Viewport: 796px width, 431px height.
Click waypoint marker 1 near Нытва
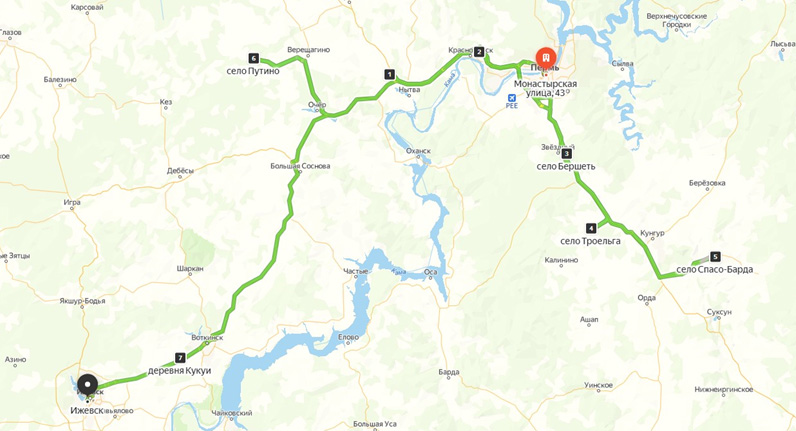(x=389, y=75)
